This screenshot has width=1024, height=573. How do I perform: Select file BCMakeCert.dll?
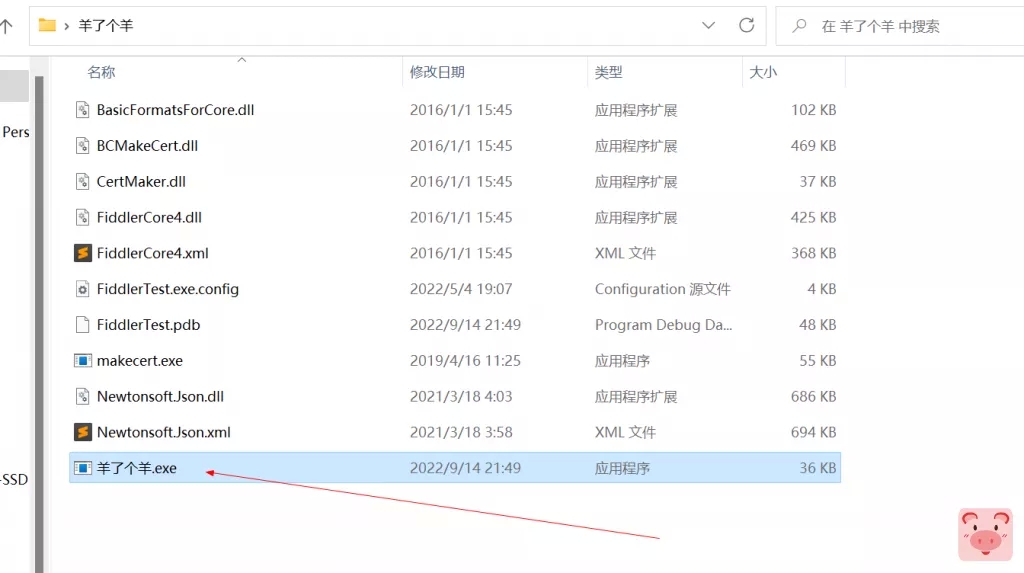(x=147, y=146)
